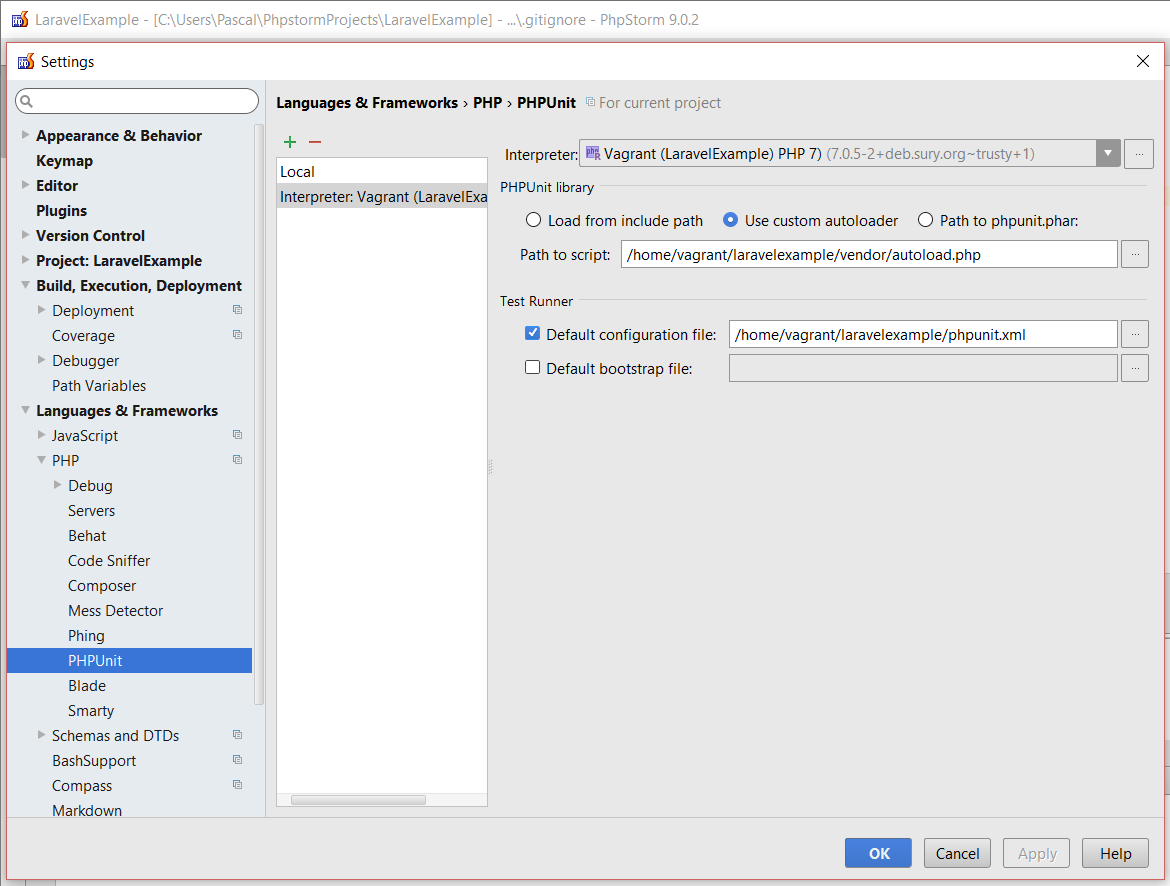Click project-level icon next to Deployment
Viewport: 1170px width, 886px height.
pyautogui.click(x=237, y=310)
